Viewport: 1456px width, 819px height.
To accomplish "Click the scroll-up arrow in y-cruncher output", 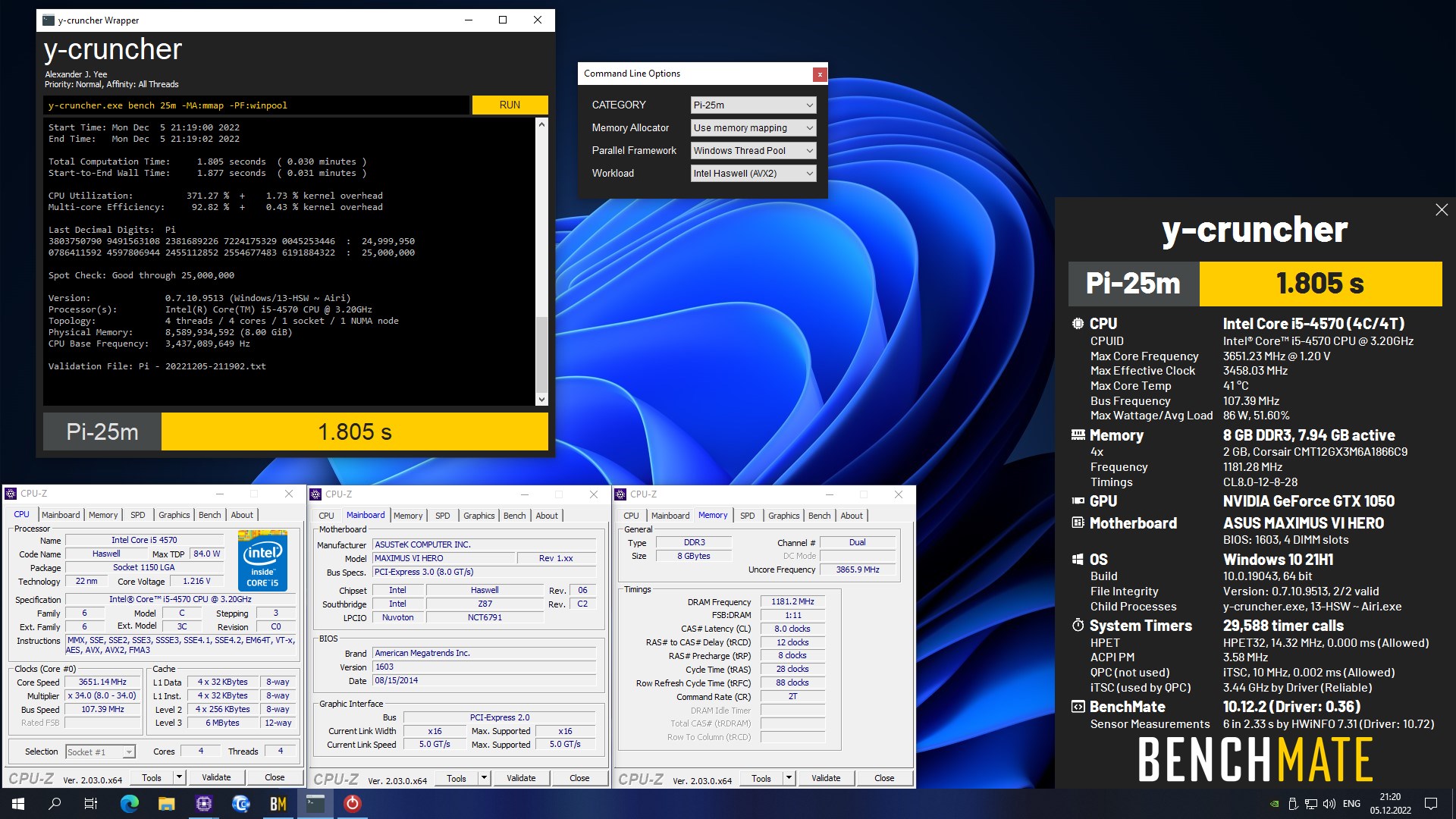I will coord(541,124).
